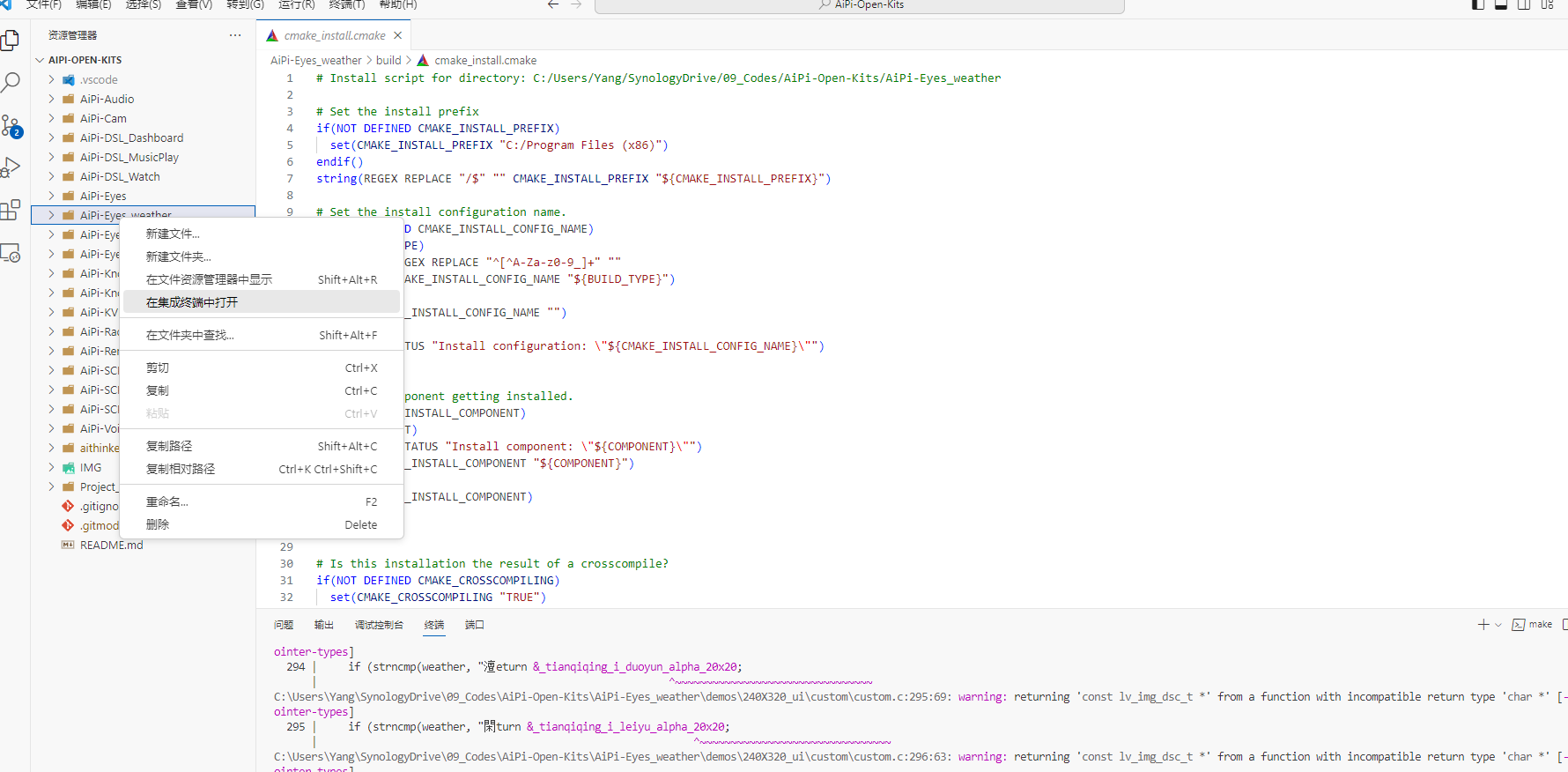The image size is (1568, 772).
Task: Switch to the 终端 panel tab
Action: click(x=434, y=625)
